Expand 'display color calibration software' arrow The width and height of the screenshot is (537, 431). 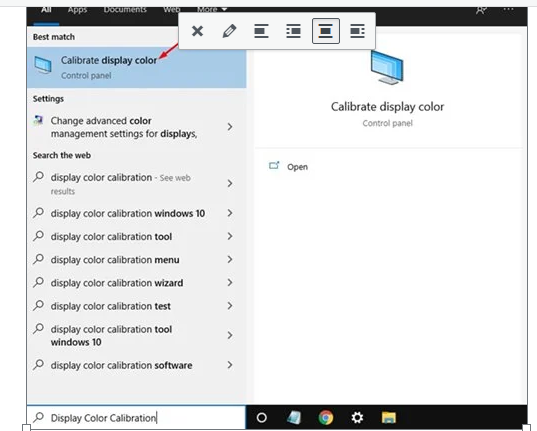pyautogui.click(x=230, y=365)
